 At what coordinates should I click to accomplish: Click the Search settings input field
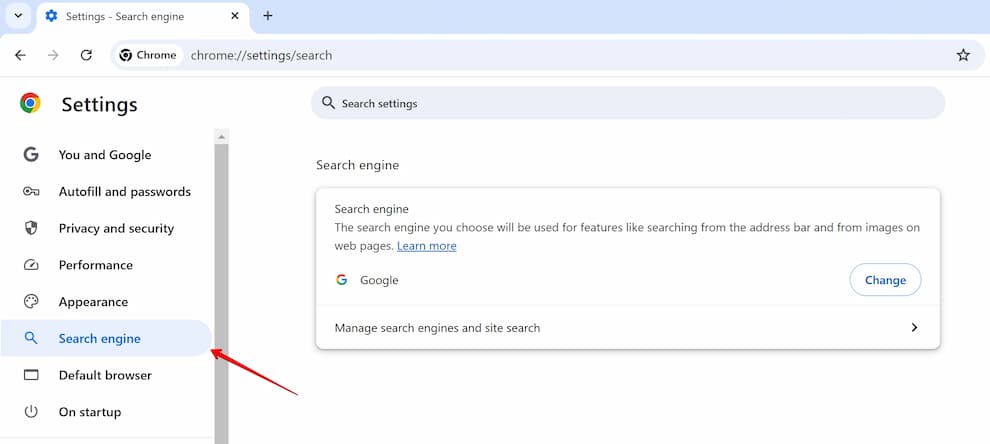[x=628, y=103]
